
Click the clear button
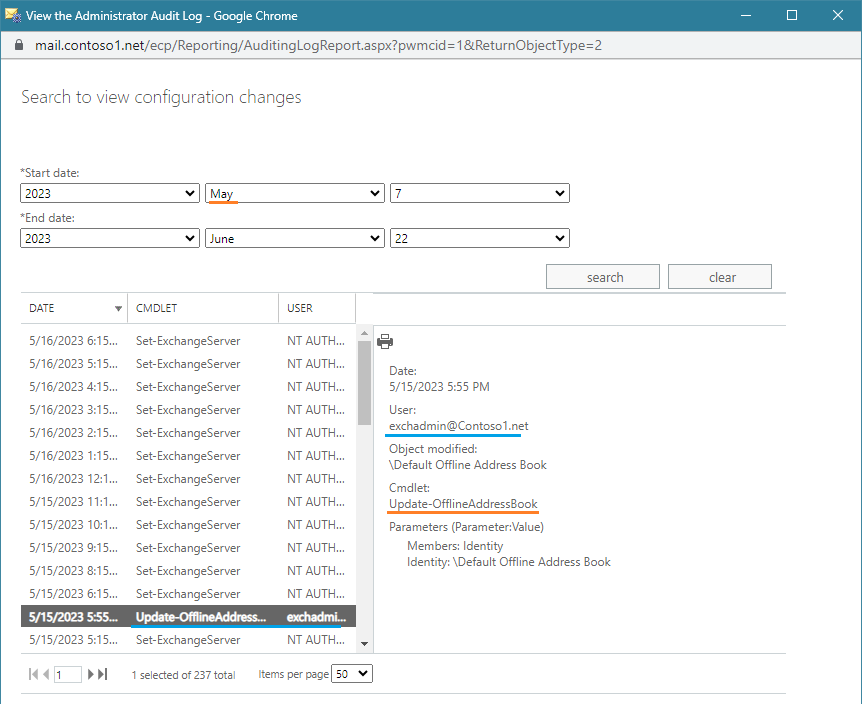(x=720, y=276)
